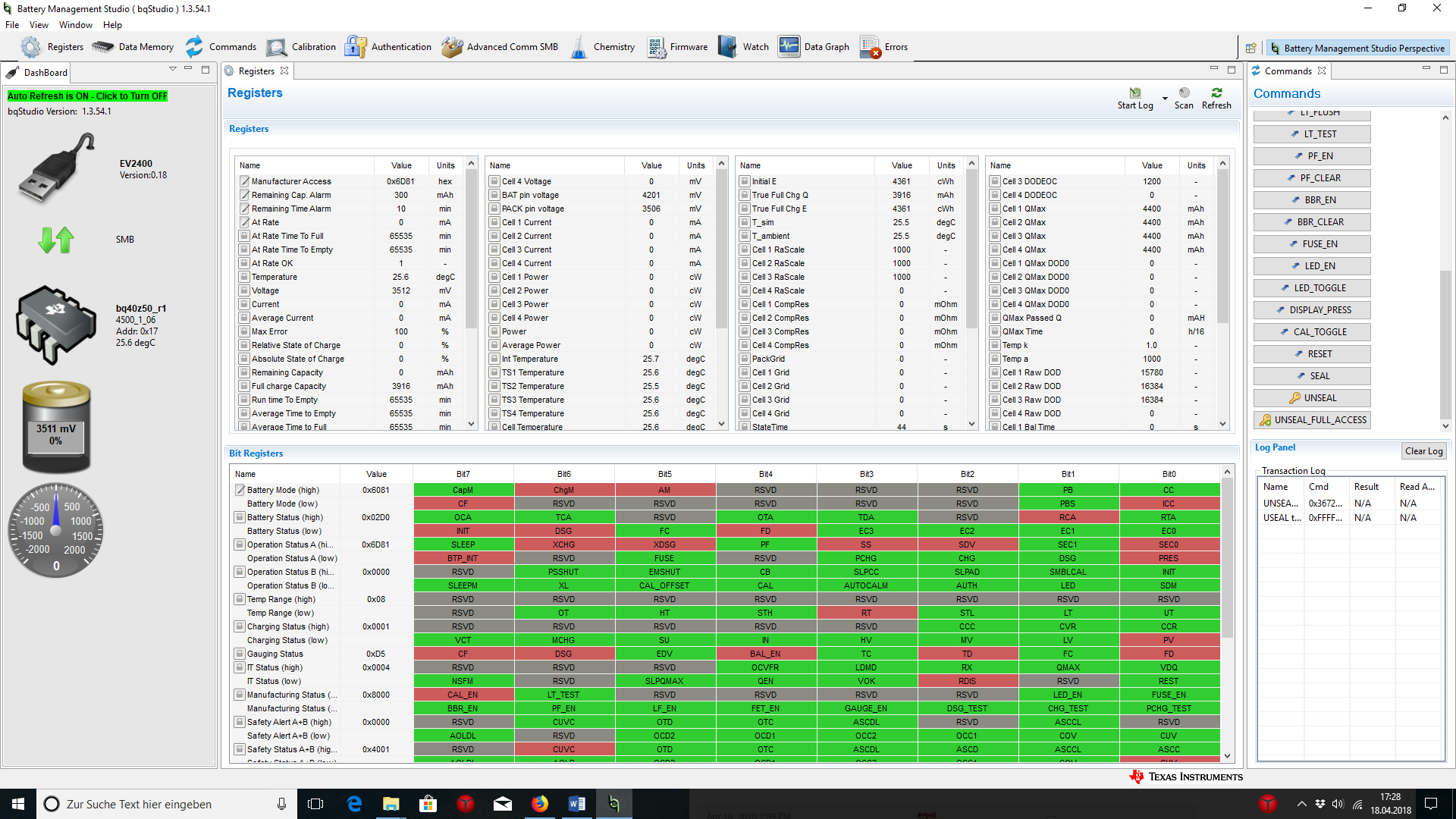Click the current dial gauge
1456x819 pixels.
click(x=56, y=531)
